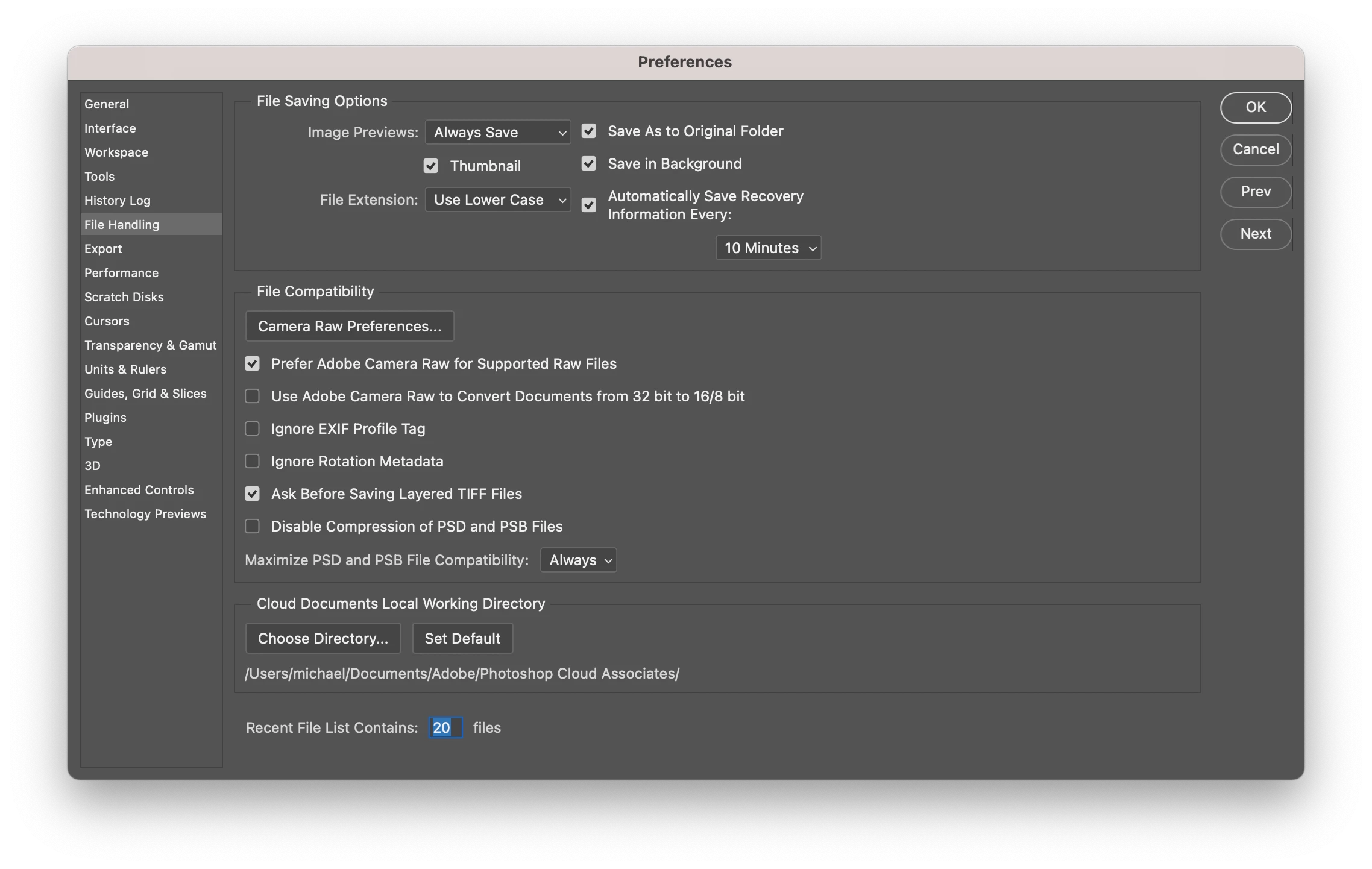Go to Technology Previews section
Screen dimensions: 1372x869
pos(145,514)
